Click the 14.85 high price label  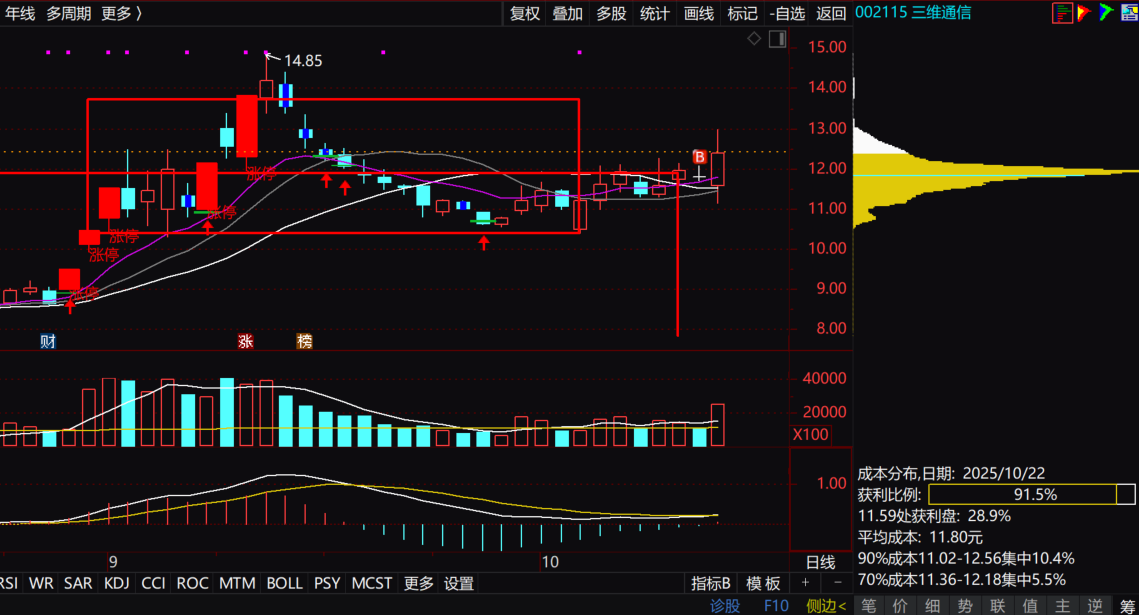pos(303,61)
